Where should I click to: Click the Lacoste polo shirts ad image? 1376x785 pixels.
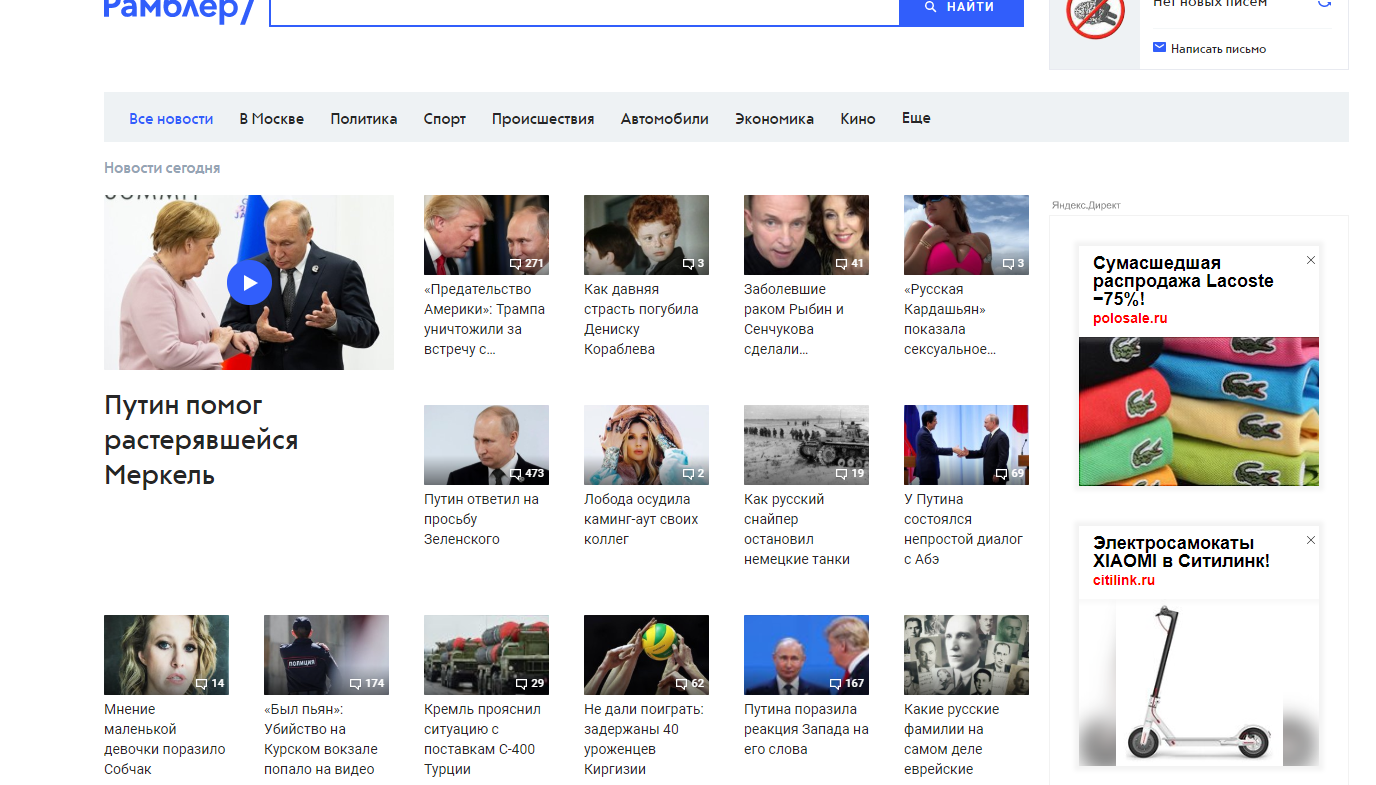pyautogui.click(x=1199, y=411)
